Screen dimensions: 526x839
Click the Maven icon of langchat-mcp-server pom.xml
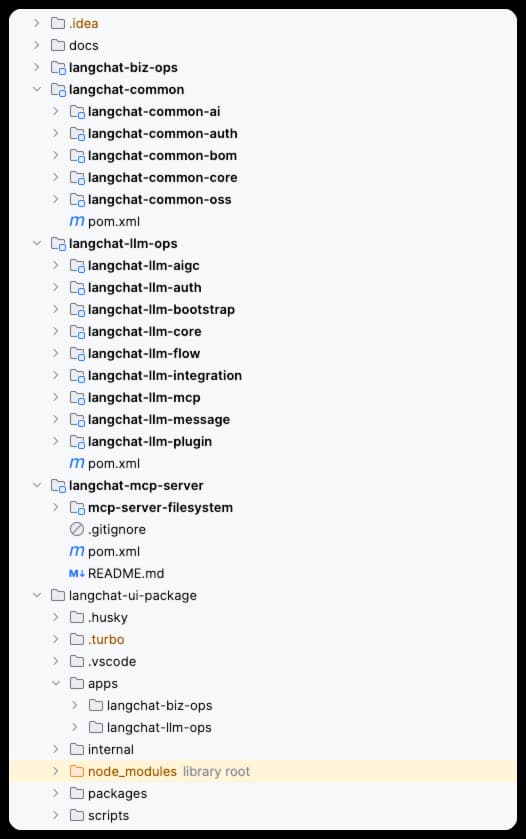pos(77,551)
